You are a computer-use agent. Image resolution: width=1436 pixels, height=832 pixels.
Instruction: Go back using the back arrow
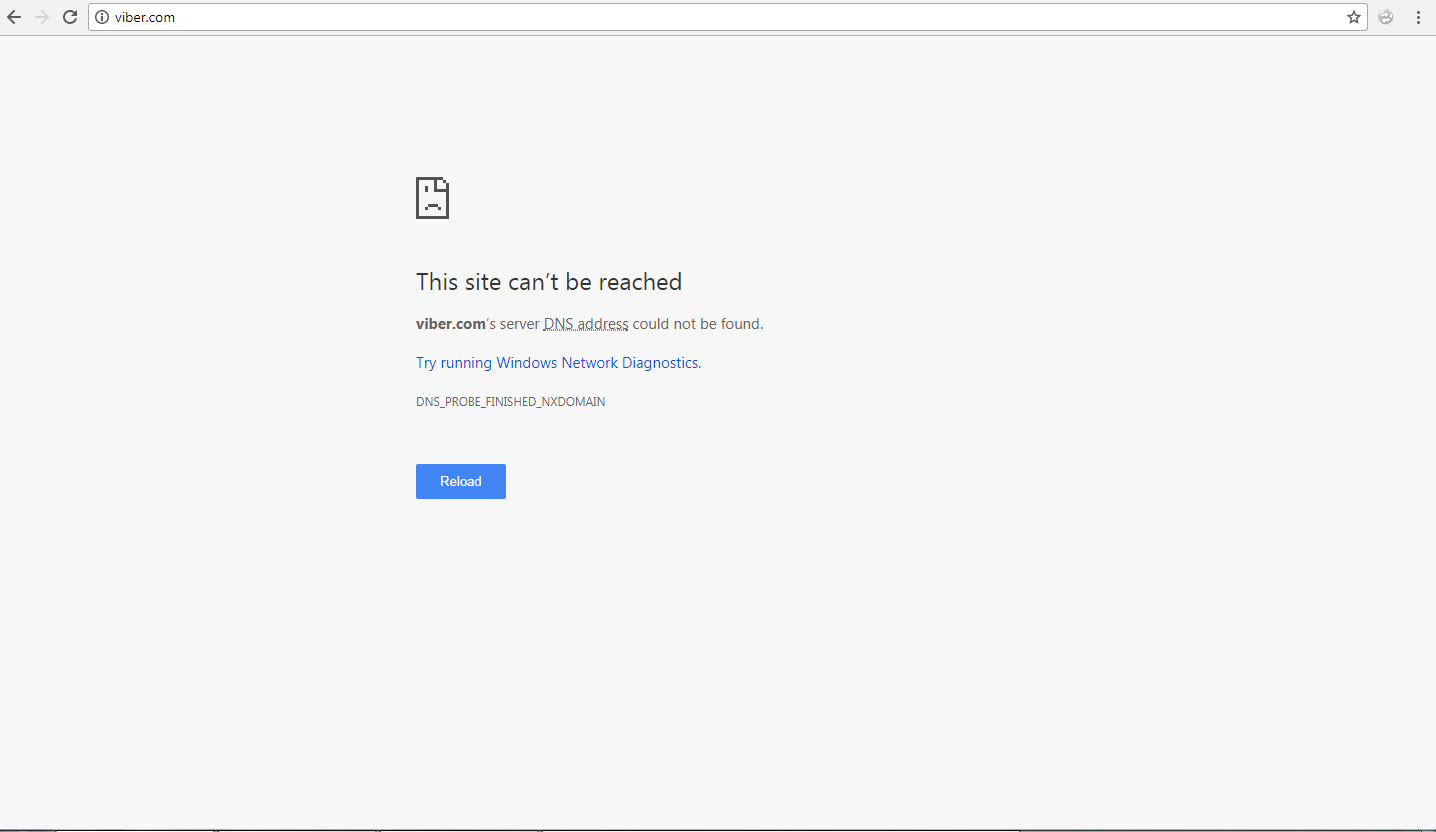pyautogui.click(x=14, y=17)
